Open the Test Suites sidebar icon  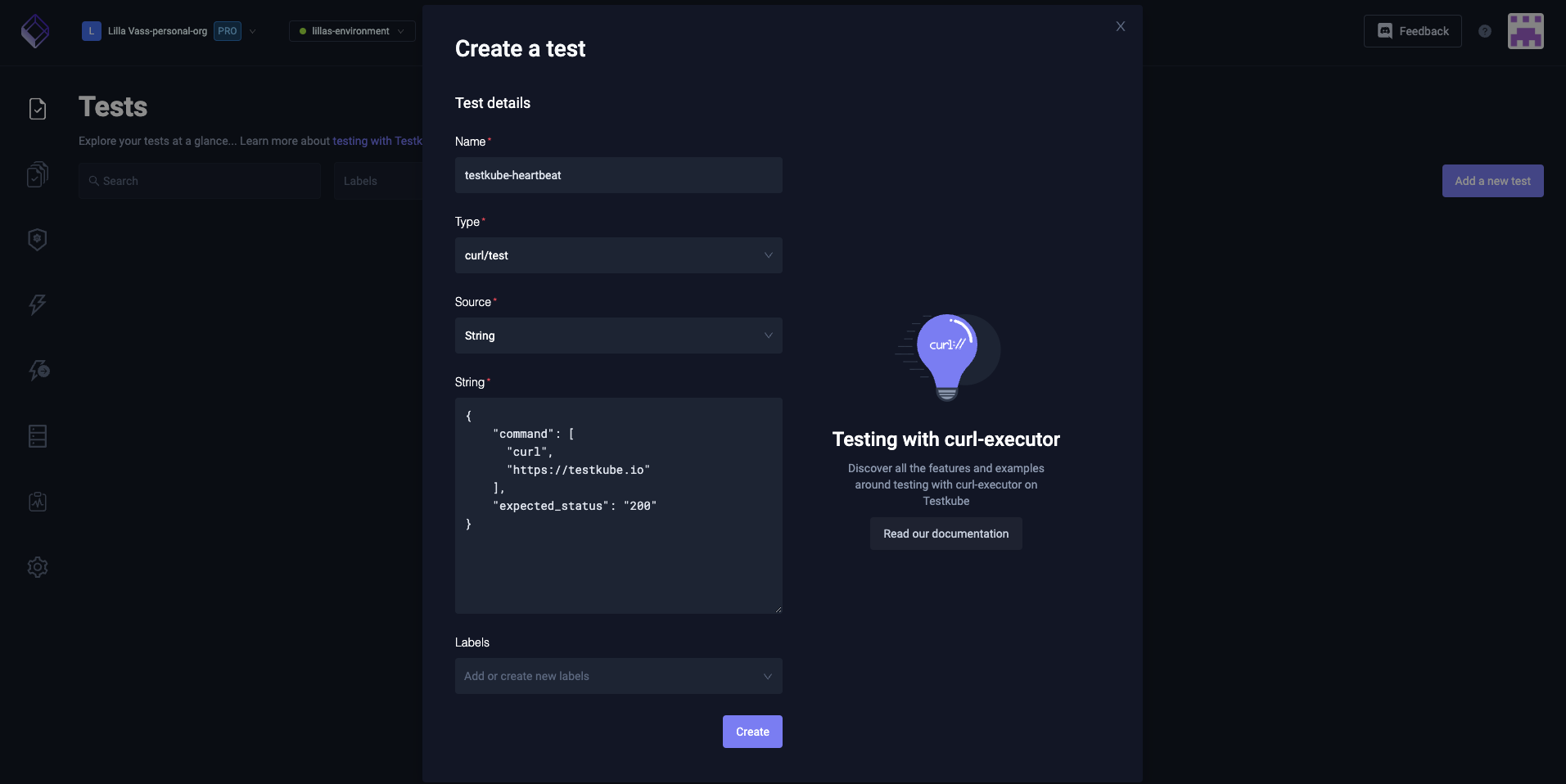coord(37,174)
